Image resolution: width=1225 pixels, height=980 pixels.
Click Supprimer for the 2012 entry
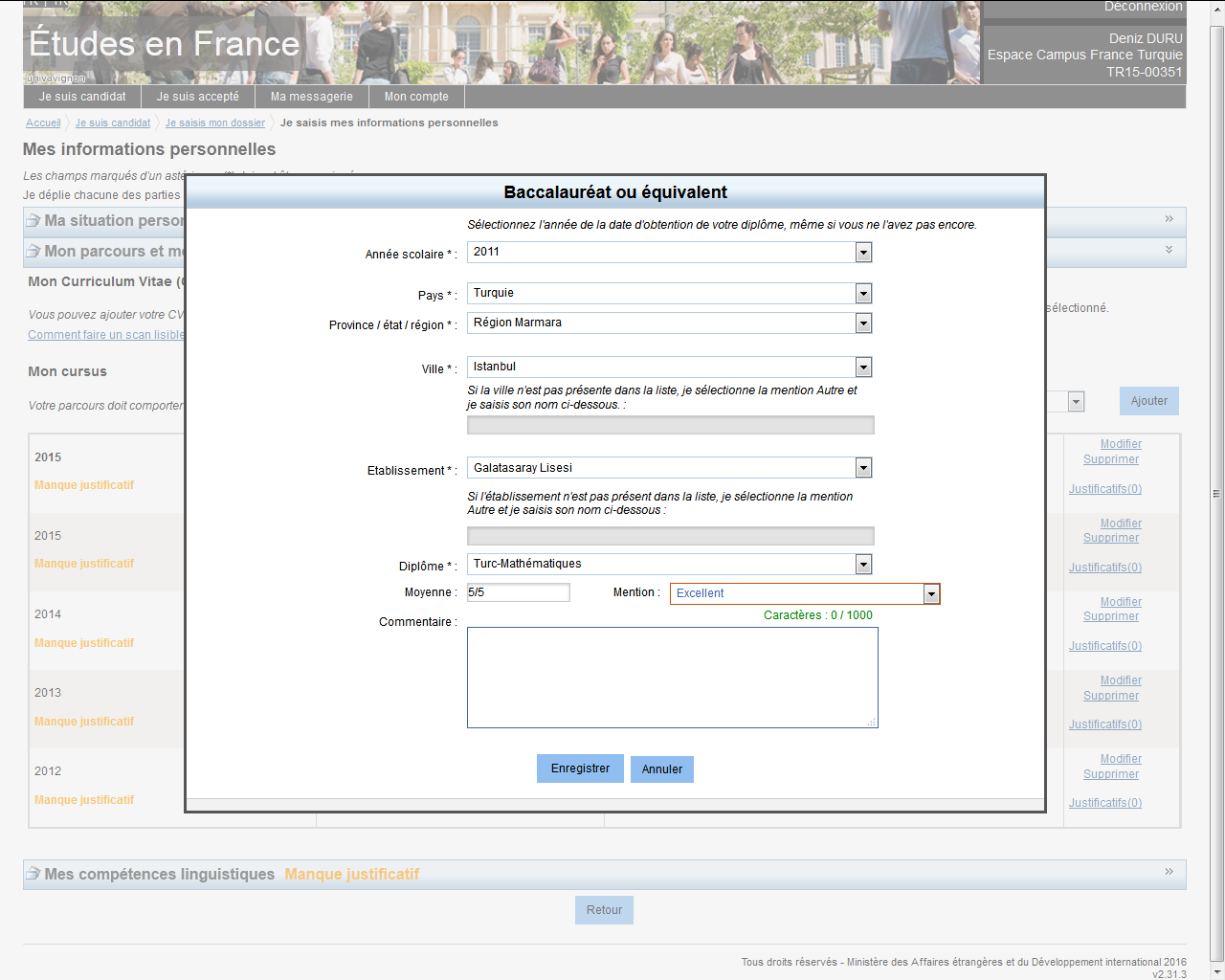[x=1111, y=774]
